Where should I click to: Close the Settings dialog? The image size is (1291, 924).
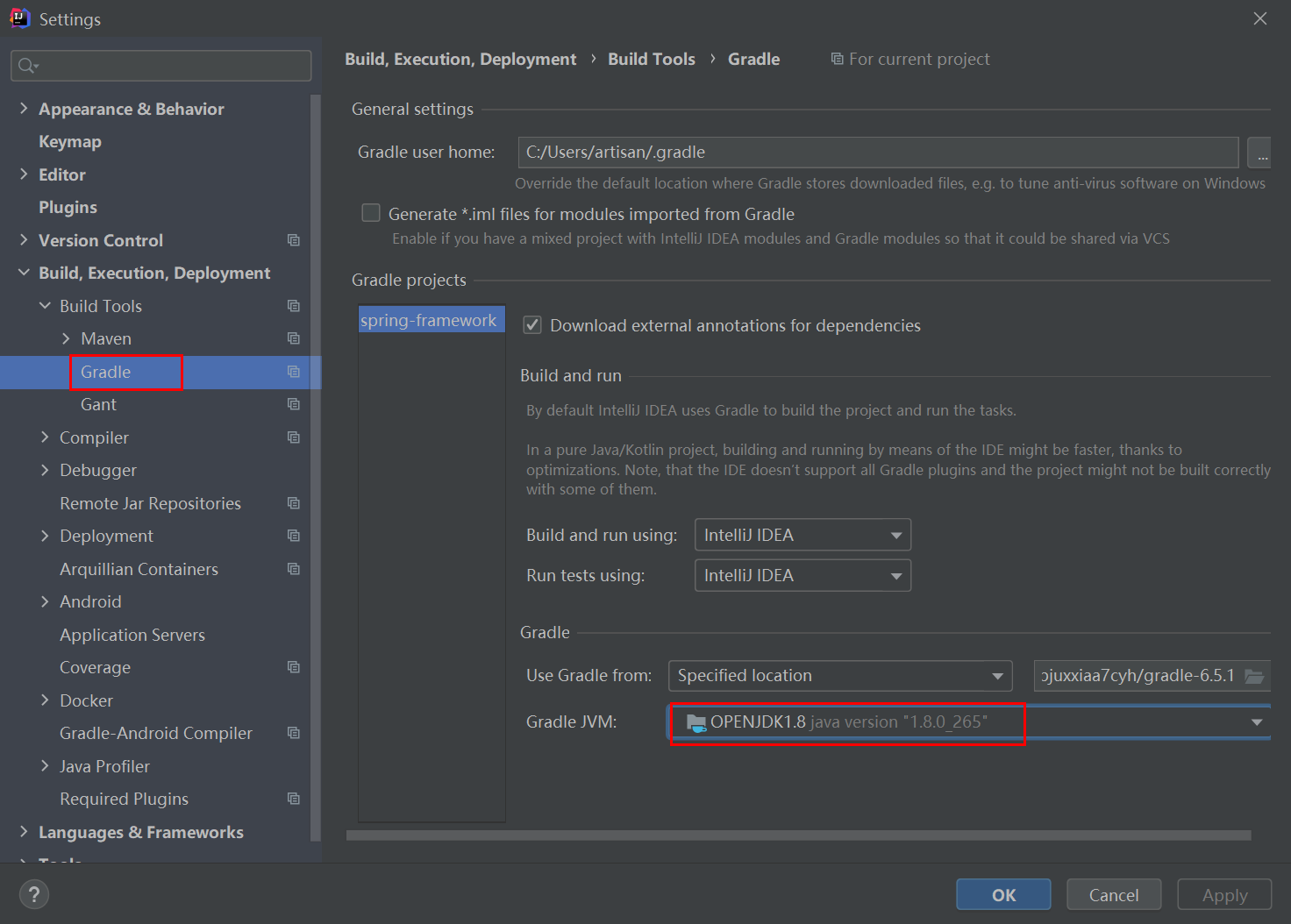[x=1260, y=18]
